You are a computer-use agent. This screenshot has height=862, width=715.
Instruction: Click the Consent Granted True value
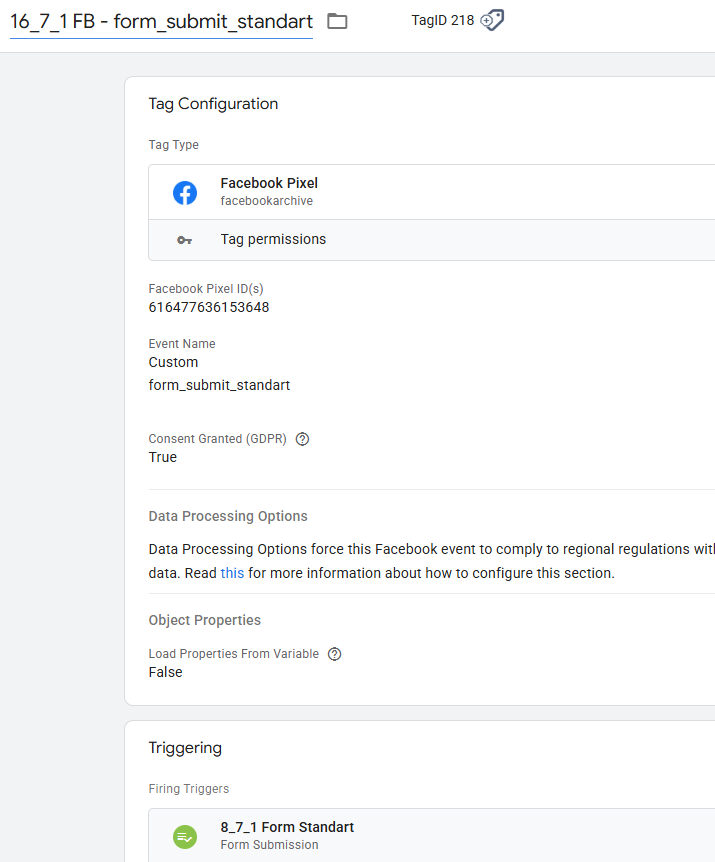(x=163, y=457)
